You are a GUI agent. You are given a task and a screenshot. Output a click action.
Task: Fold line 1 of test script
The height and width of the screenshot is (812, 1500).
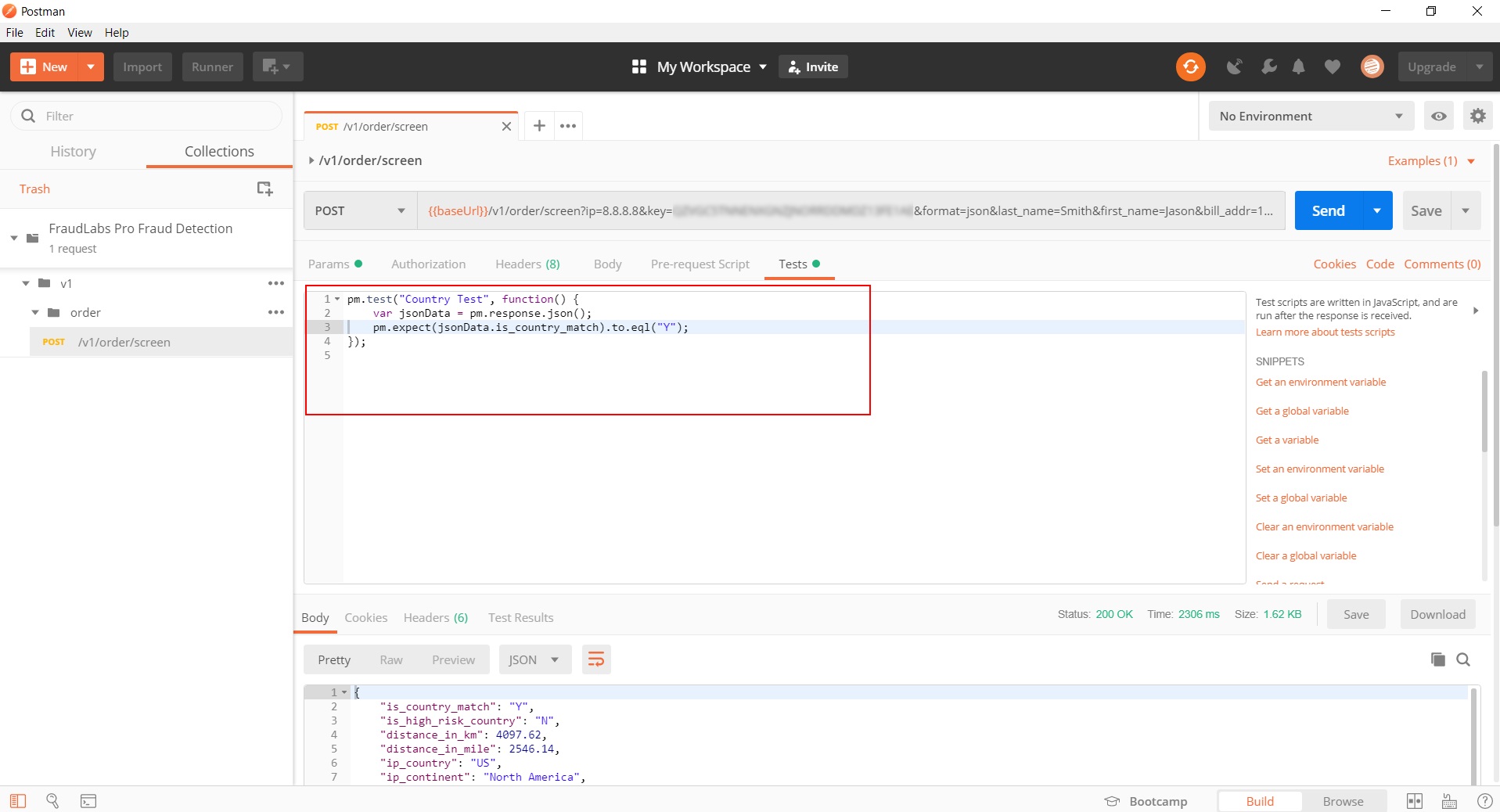coord(337,299)
